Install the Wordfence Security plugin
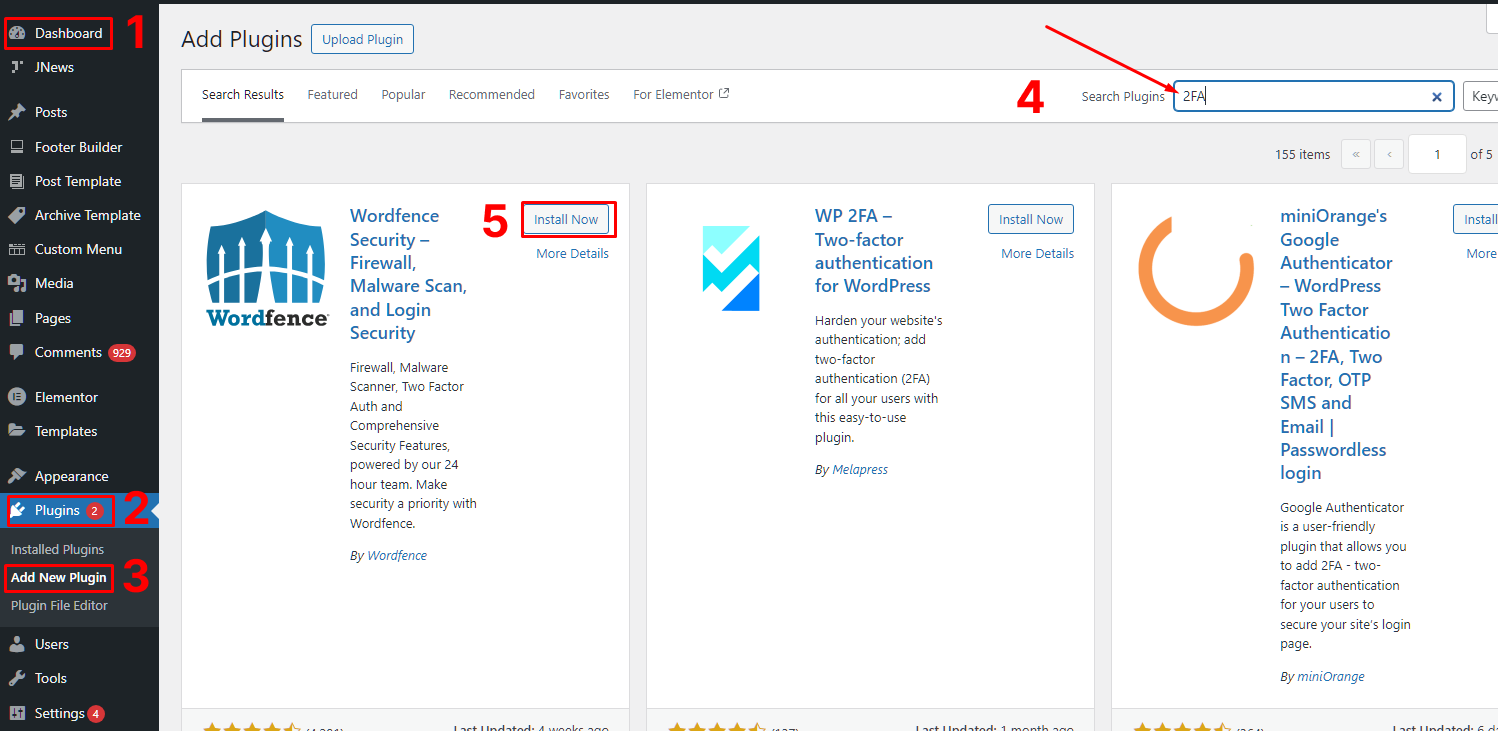The width and height of the screenshot is (1498, 731). tap(568, 219)
